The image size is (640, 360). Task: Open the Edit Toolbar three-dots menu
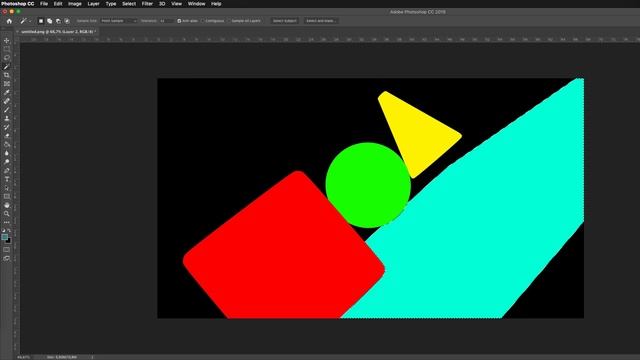click(7, 222)
